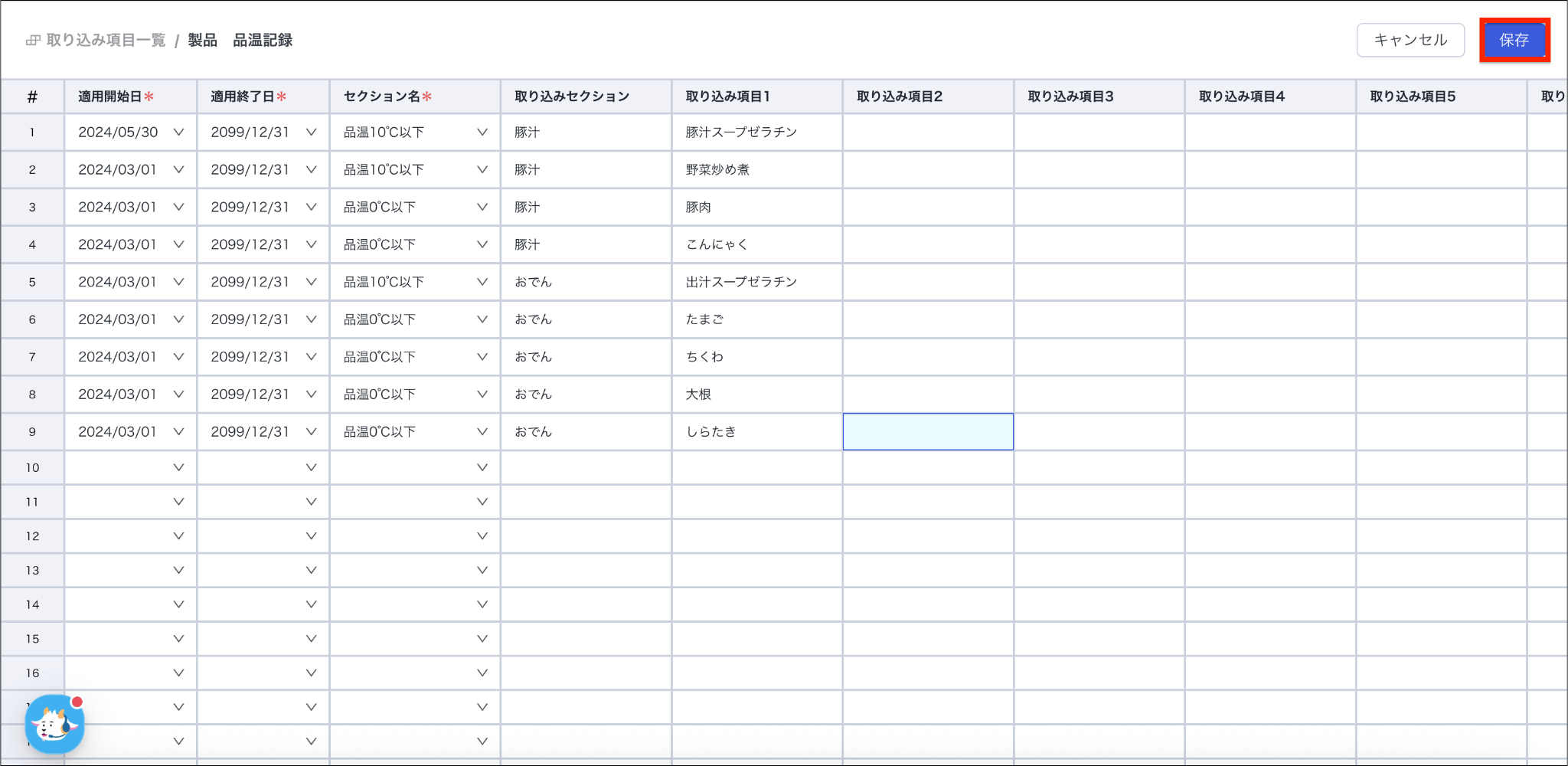
Task: Select the cell たまご
Action: 757,319
